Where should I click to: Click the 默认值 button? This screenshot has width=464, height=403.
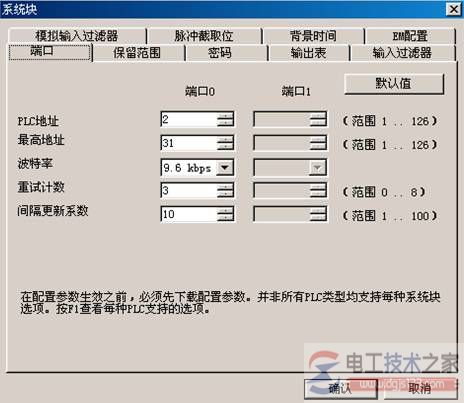[394, 84]
